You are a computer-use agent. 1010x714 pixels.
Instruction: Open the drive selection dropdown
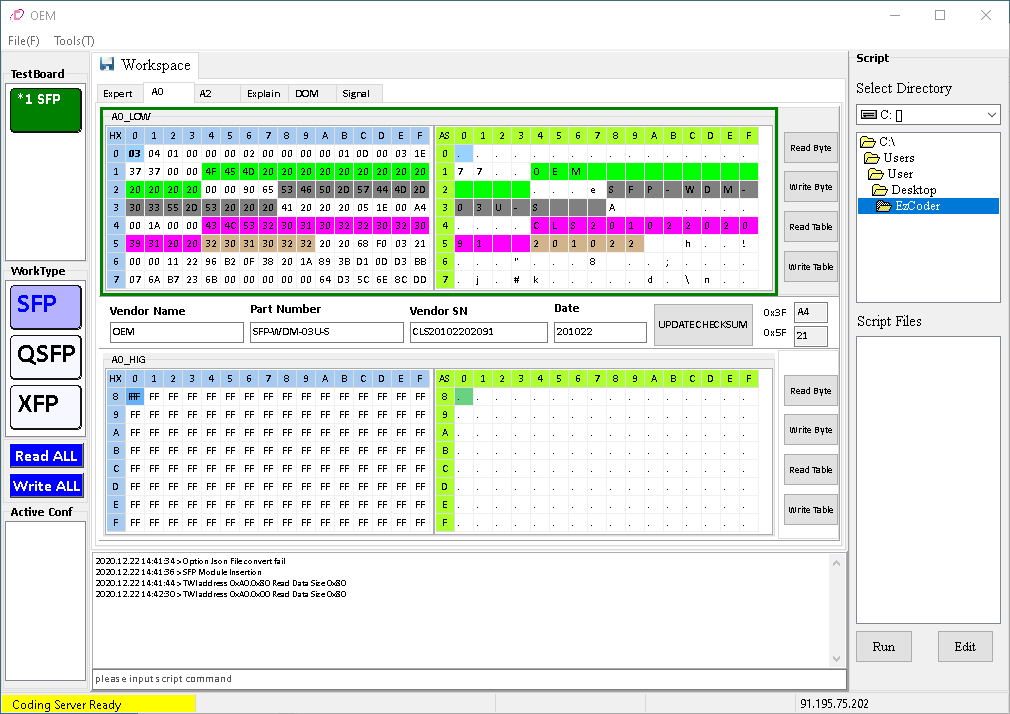pyautogui.click(x=991, y=115)
